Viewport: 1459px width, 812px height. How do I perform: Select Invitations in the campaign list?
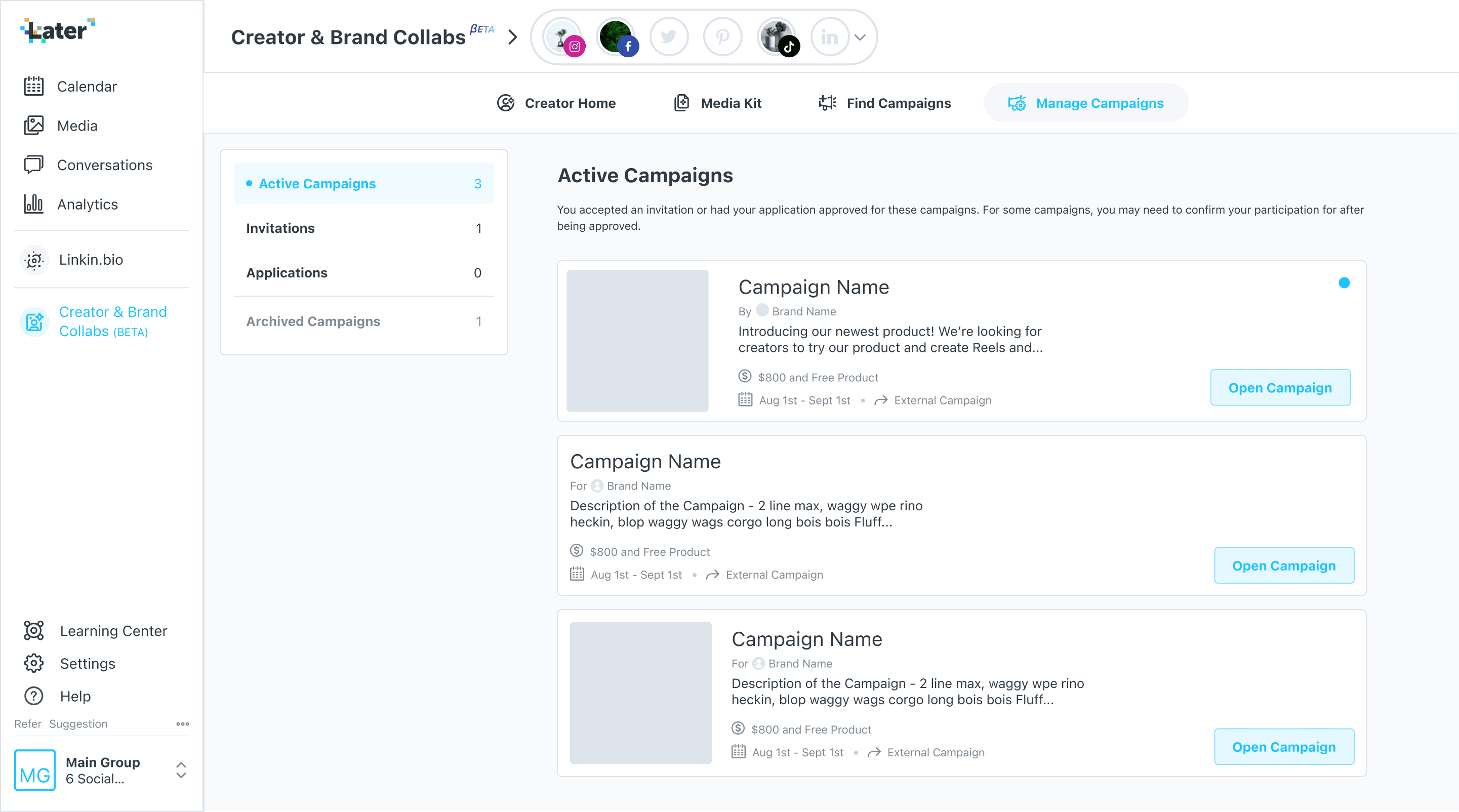(x=363, y=228)
